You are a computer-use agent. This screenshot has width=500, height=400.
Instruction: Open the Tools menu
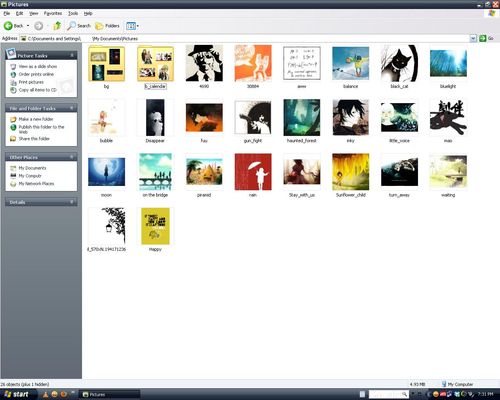tap(73, 13)
